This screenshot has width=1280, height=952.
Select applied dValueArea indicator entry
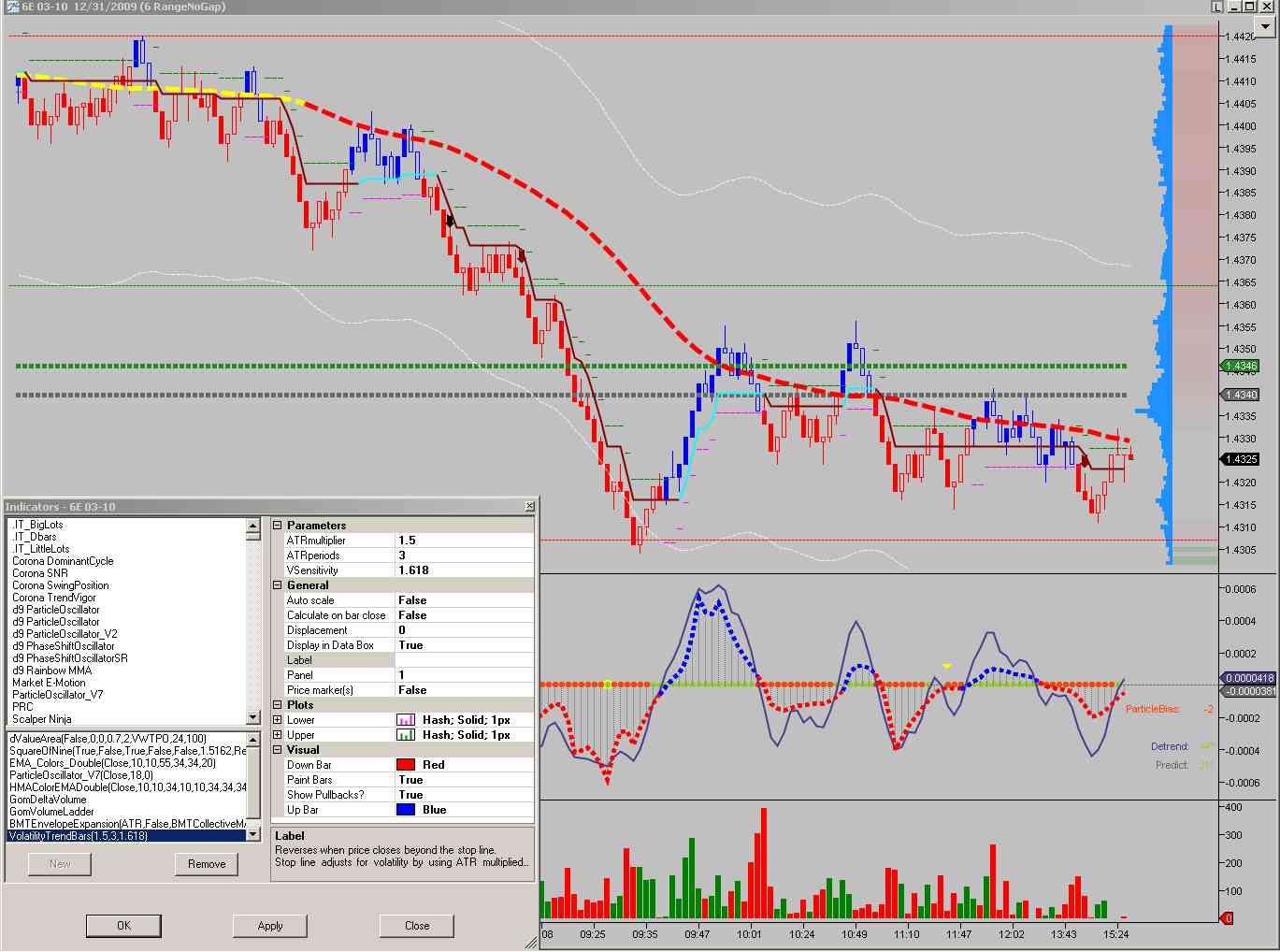pyautogui.click(x=126, y=739)
